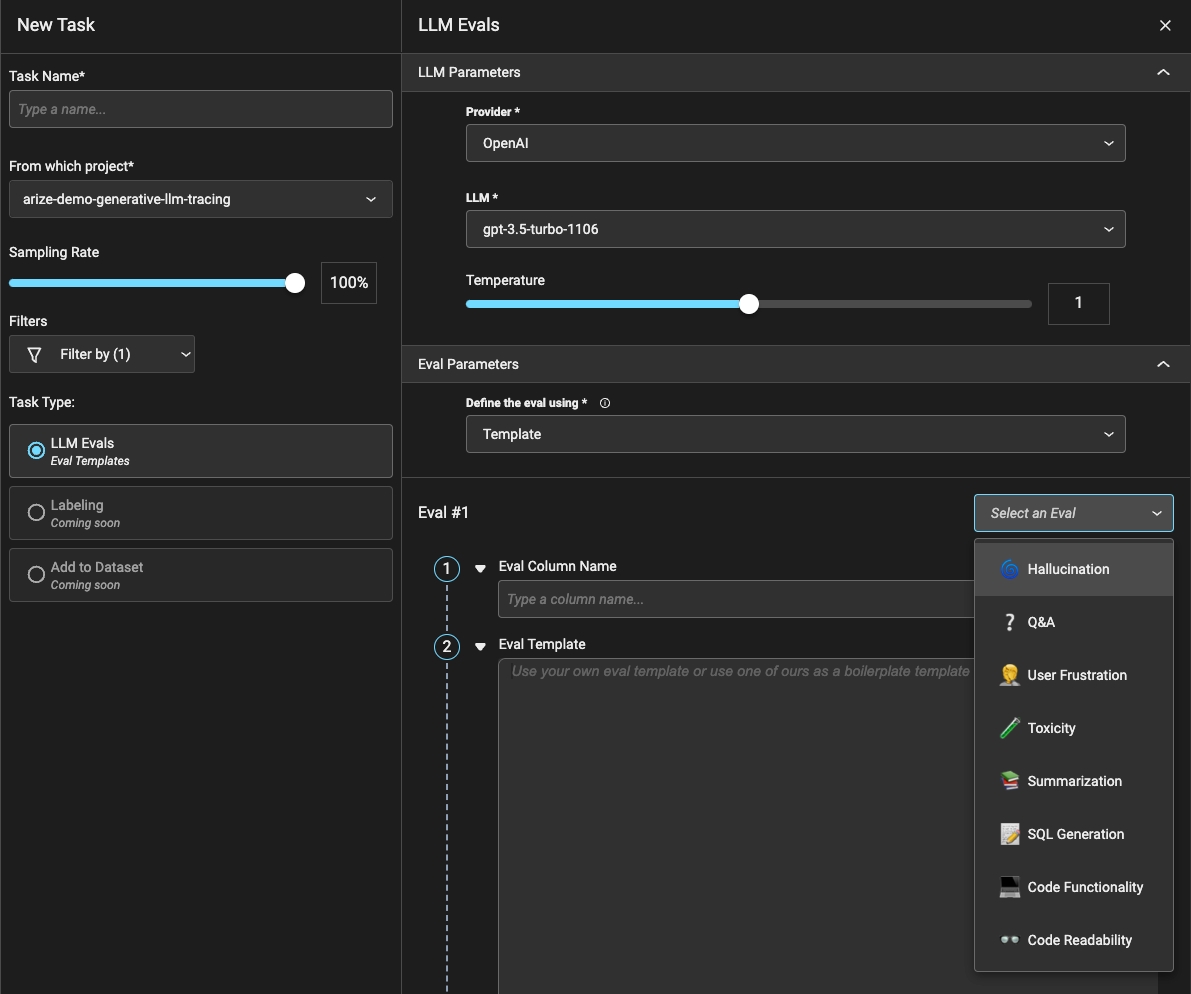Click the Hallucination swirl icon

1009,569
